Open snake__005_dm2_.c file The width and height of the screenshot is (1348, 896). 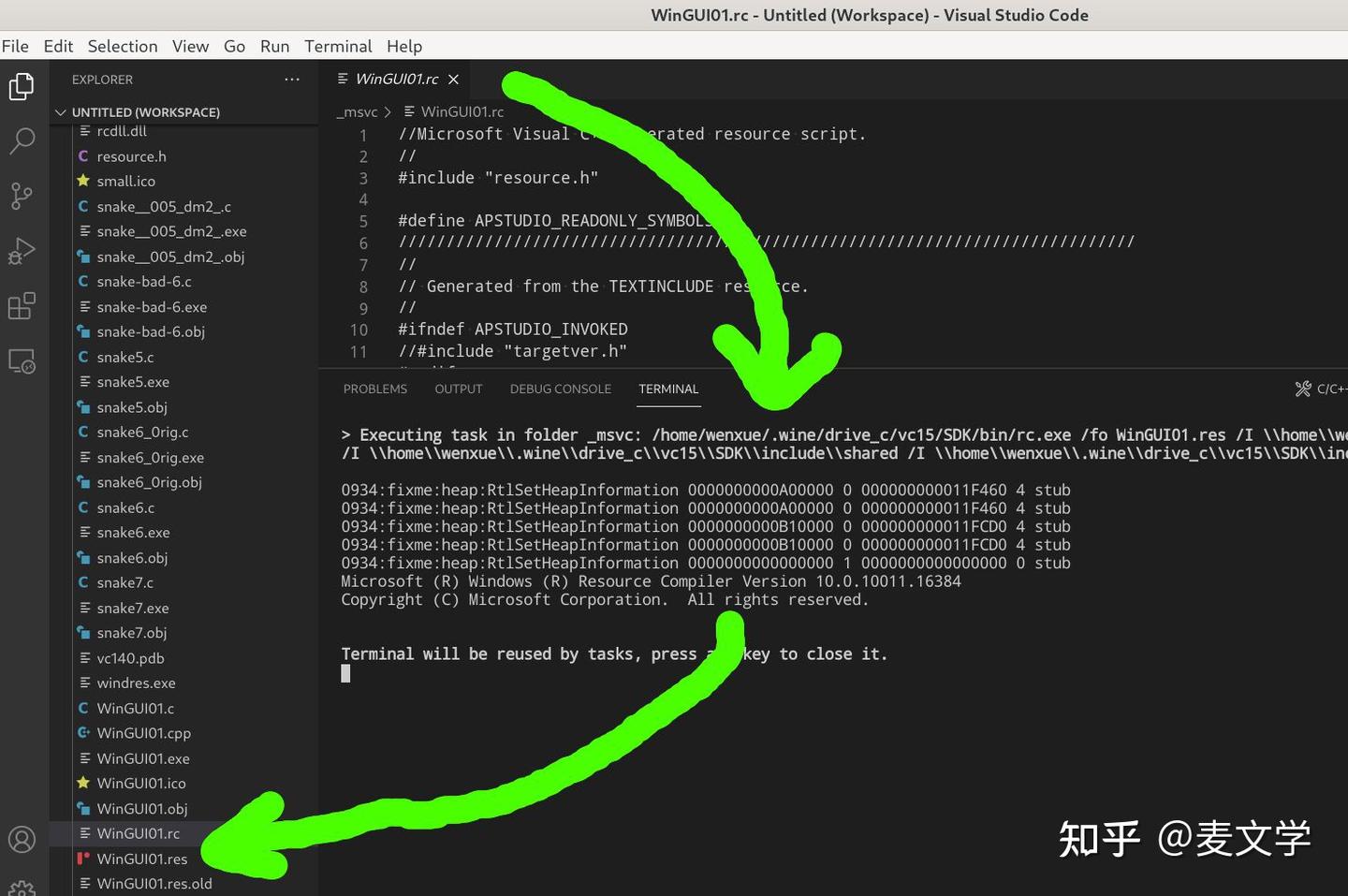coord(164,207)
